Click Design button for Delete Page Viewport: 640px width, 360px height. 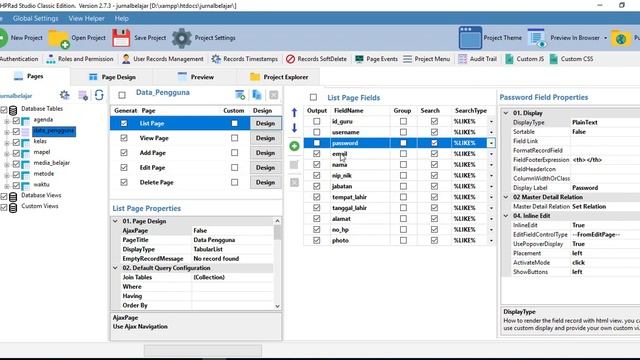(x=265, y=182)
